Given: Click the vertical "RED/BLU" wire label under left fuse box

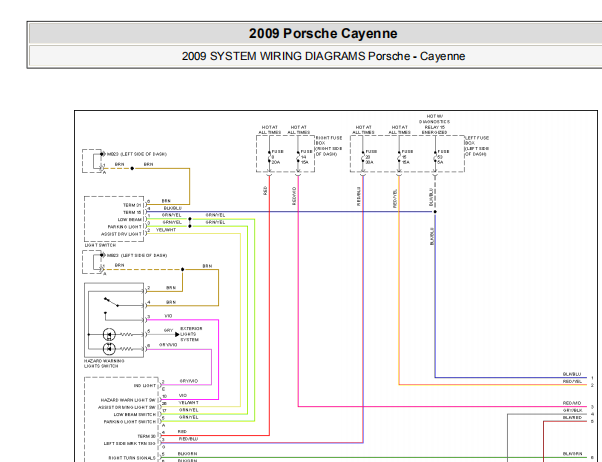Looking at the screenshot, I should [x=359, y=196].
